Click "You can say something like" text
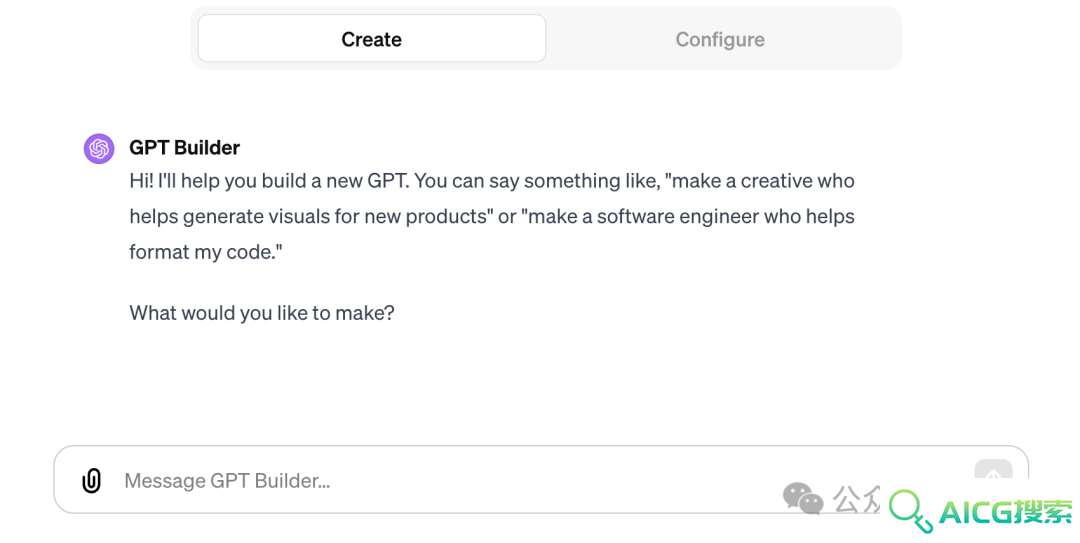 536,181
